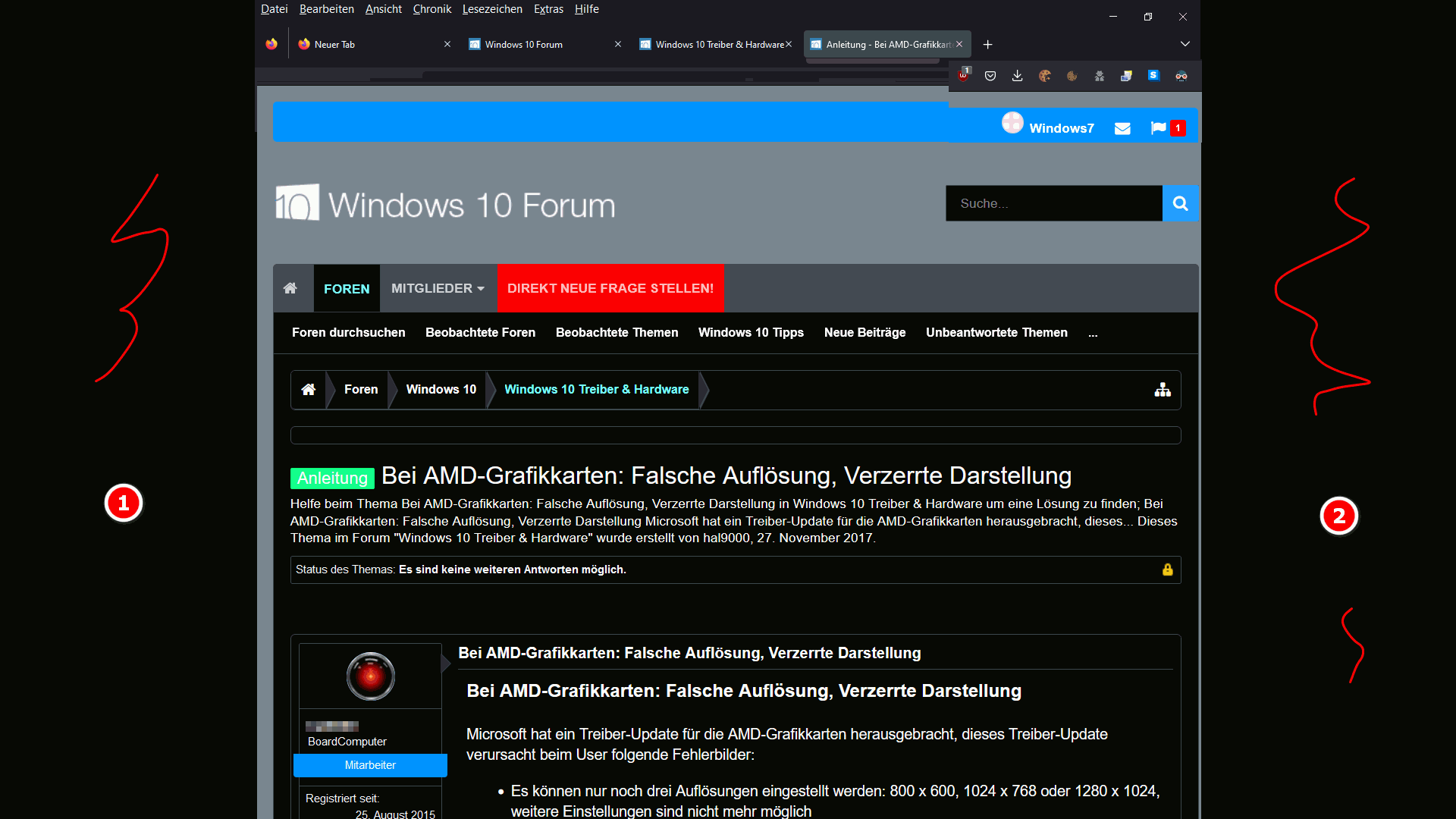Open the Chronik menu
The image size is (1456, 819).
432,9
